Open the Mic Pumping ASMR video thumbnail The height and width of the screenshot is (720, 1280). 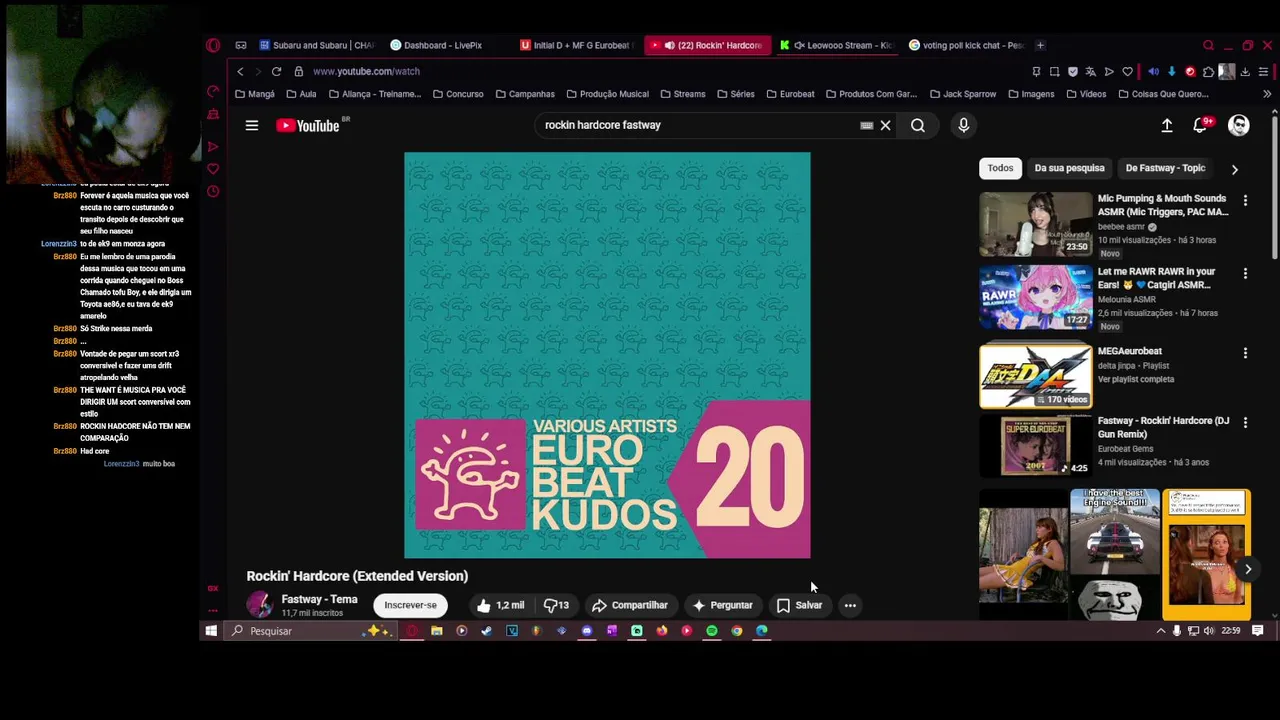(x=1035, y=224)
